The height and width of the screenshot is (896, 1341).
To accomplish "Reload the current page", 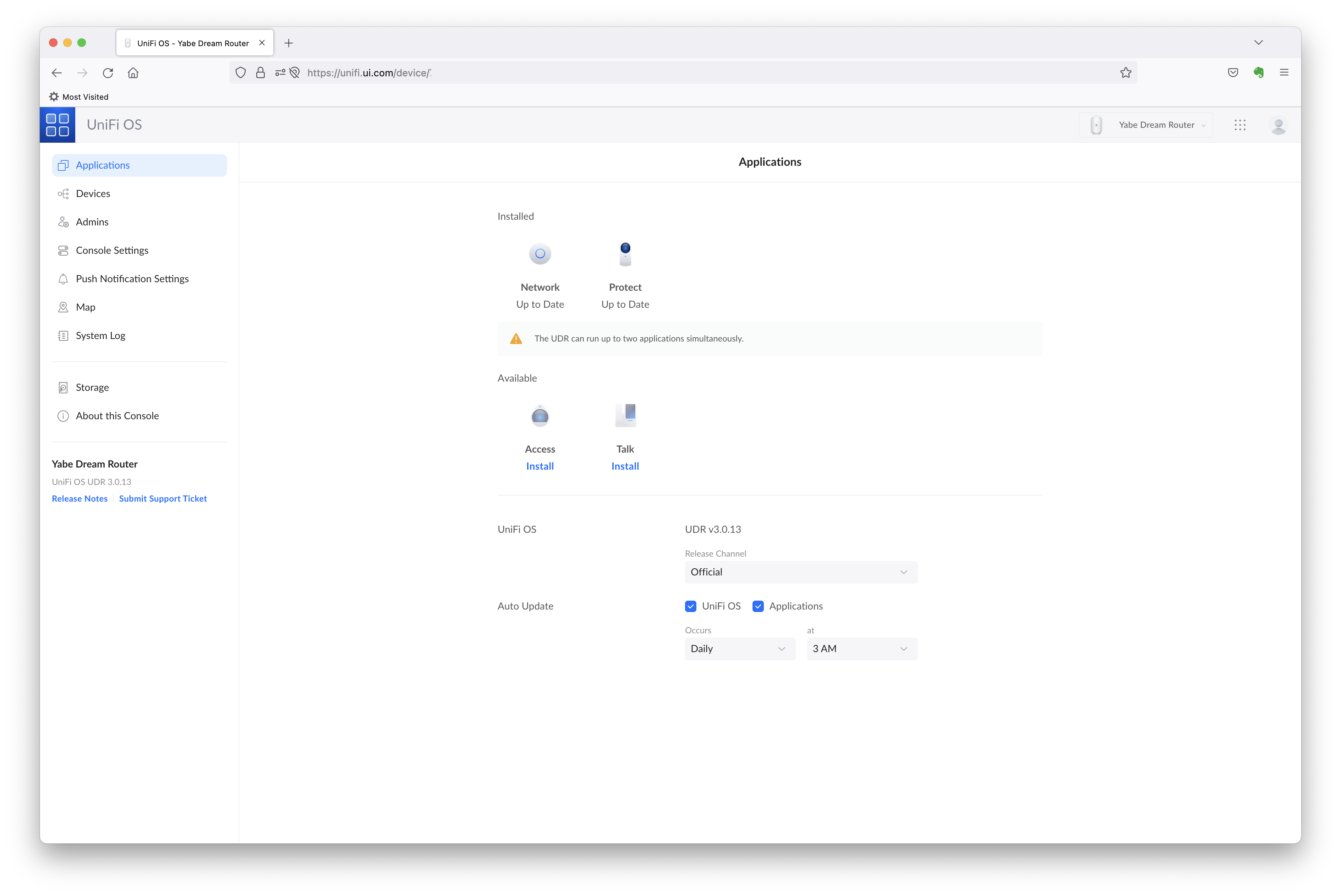I will (108, 72).
